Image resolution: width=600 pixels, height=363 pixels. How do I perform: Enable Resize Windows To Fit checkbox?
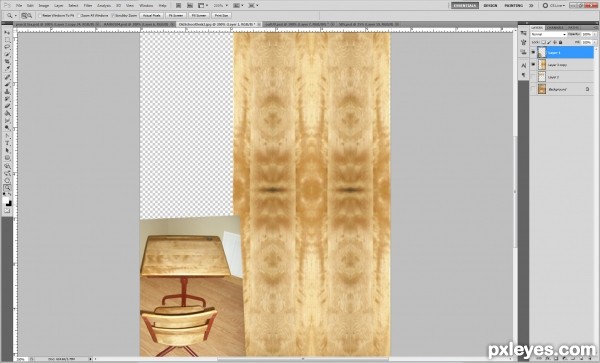click(x=40, y=16)
